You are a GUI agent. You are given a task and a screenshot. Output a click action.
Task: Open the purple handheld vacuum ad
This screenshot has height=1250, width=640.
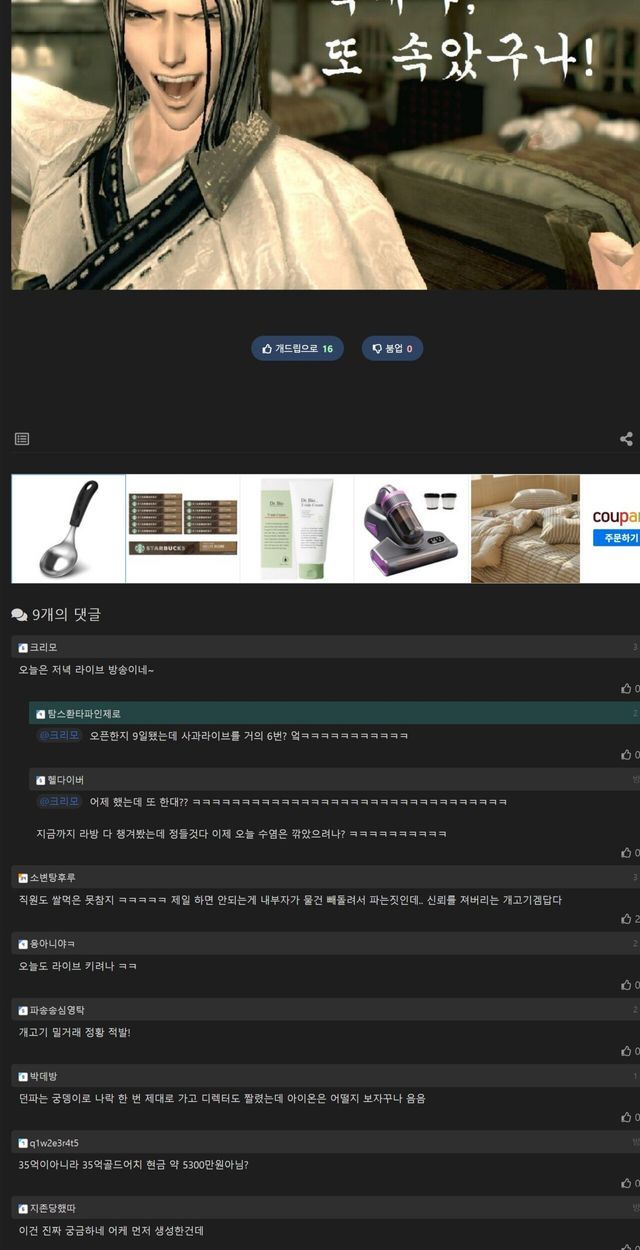[x=412, y=529]
